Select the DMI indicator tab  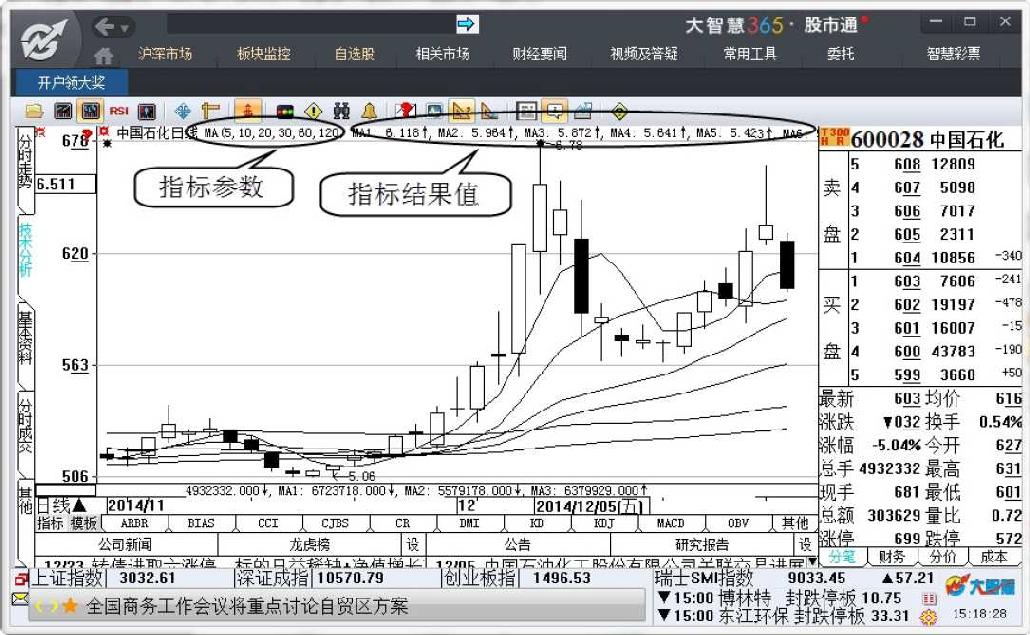point(469,523)
